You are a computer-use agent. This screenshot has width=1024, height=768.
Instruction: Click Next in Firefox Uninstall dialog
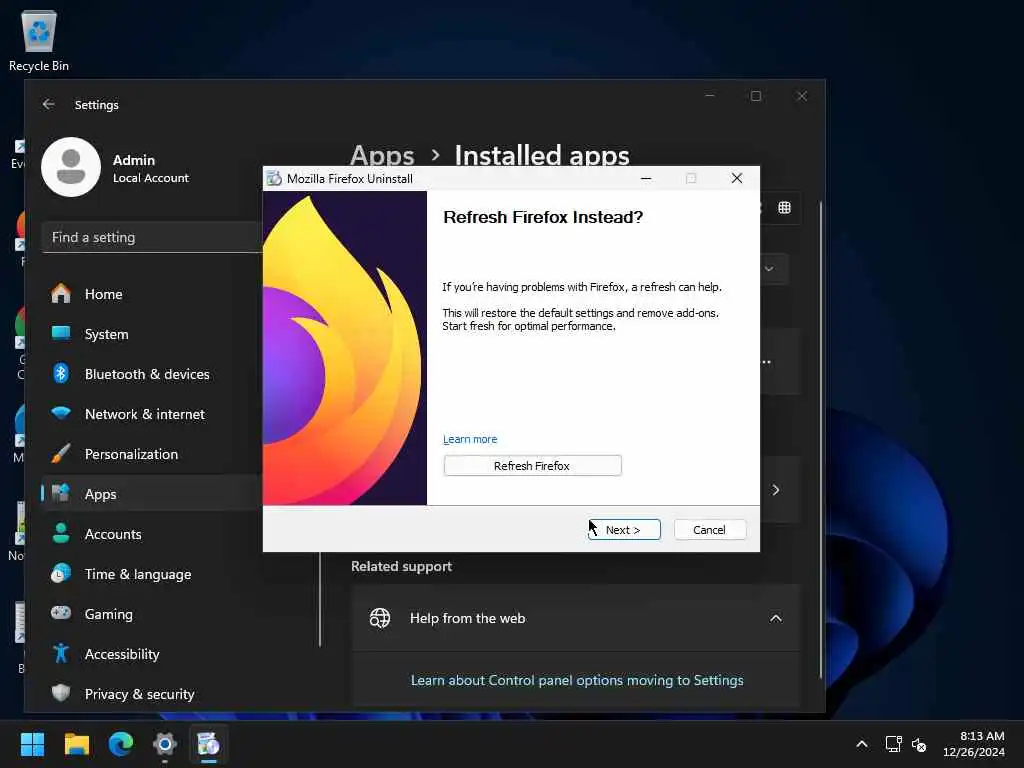[x=624, y=530]
